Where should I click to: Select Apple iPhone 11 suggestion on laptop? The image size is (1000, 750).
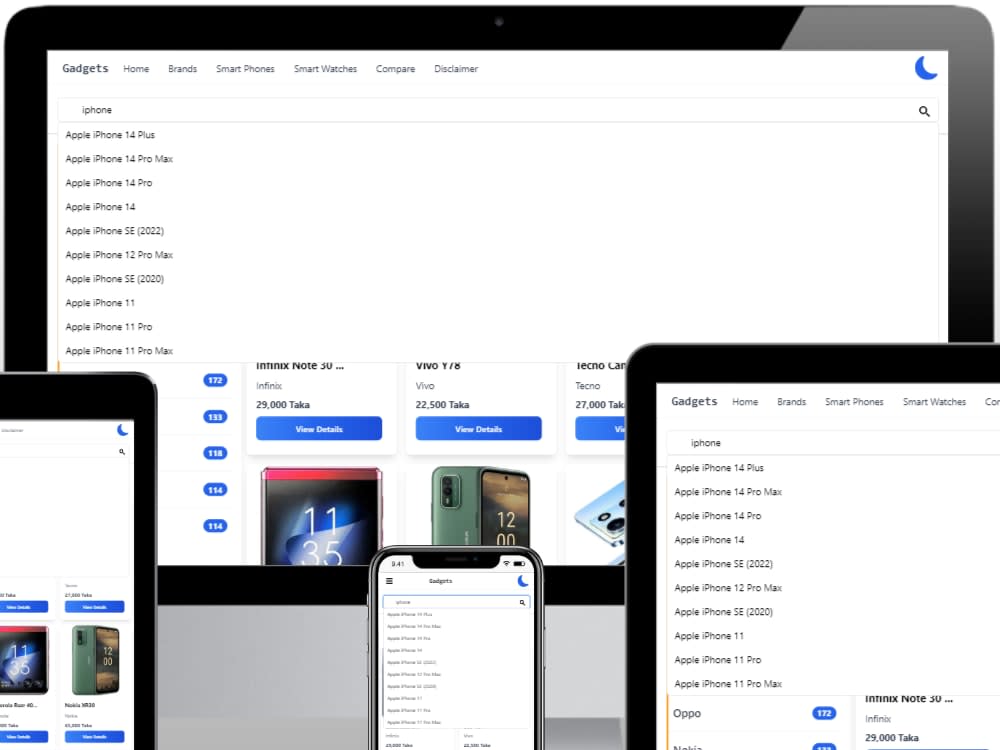point(100,303)
